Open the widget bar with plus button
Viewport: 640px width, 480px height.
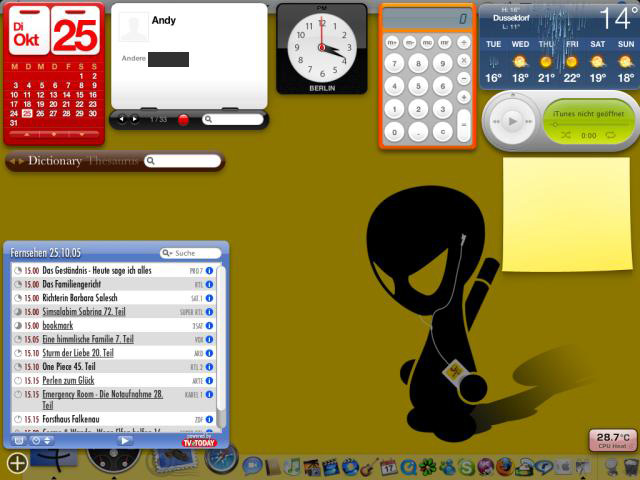pos(17,463)
